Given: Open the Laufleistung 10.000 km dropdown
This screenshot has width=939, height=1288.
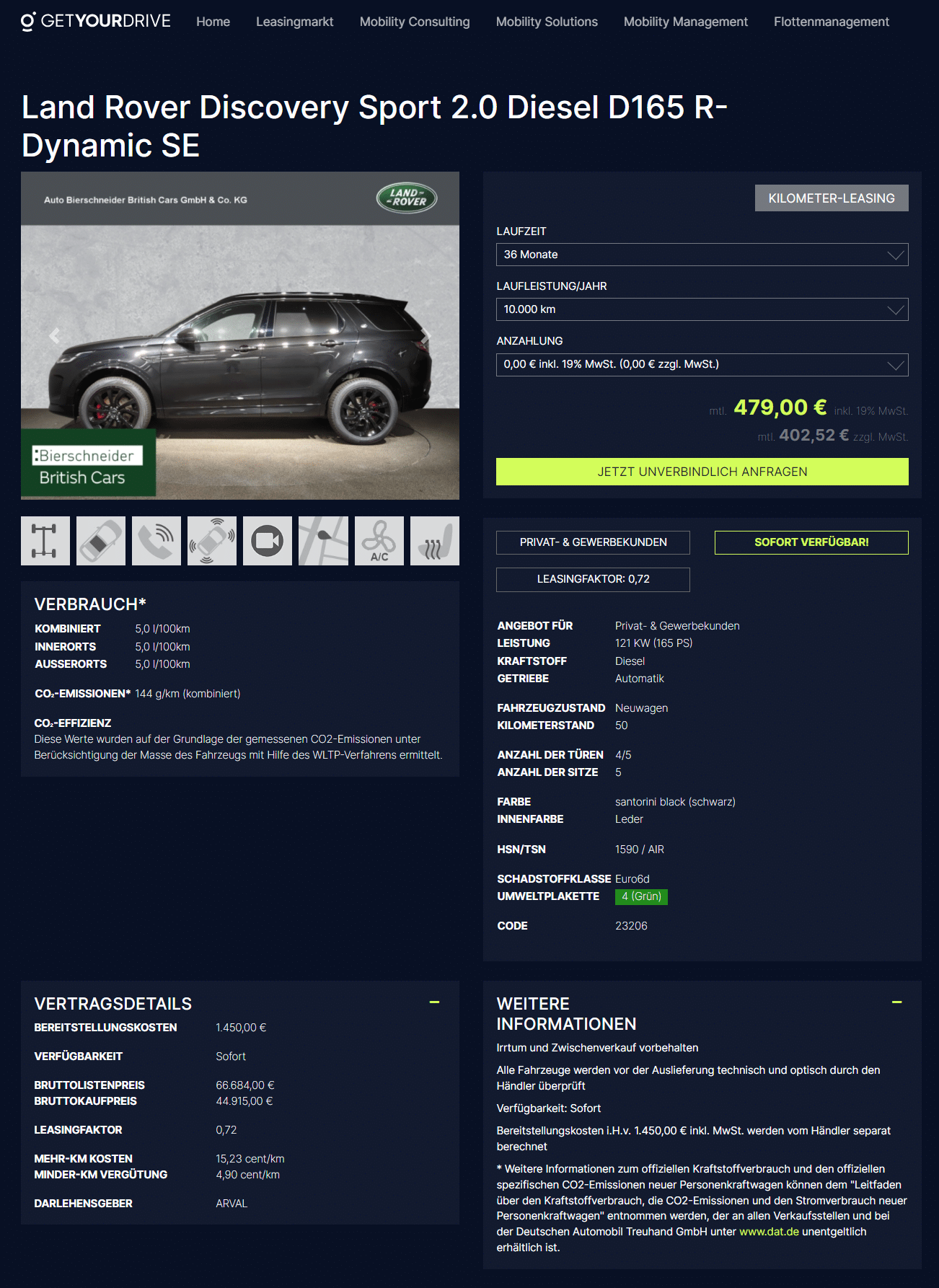Looking at the screenshot, I should 702,309.
